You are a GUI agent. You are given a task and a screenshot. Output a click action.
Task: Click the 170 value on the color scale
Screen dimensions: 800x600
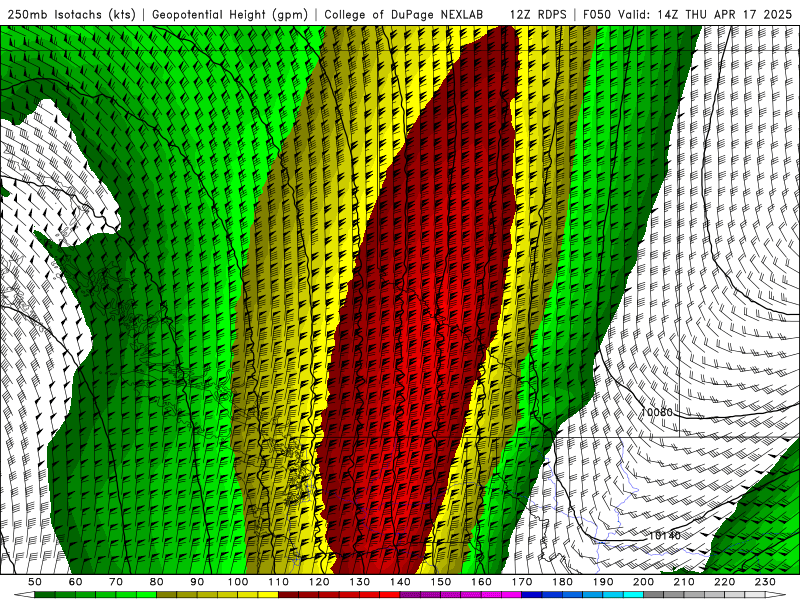tap(522, 582)
